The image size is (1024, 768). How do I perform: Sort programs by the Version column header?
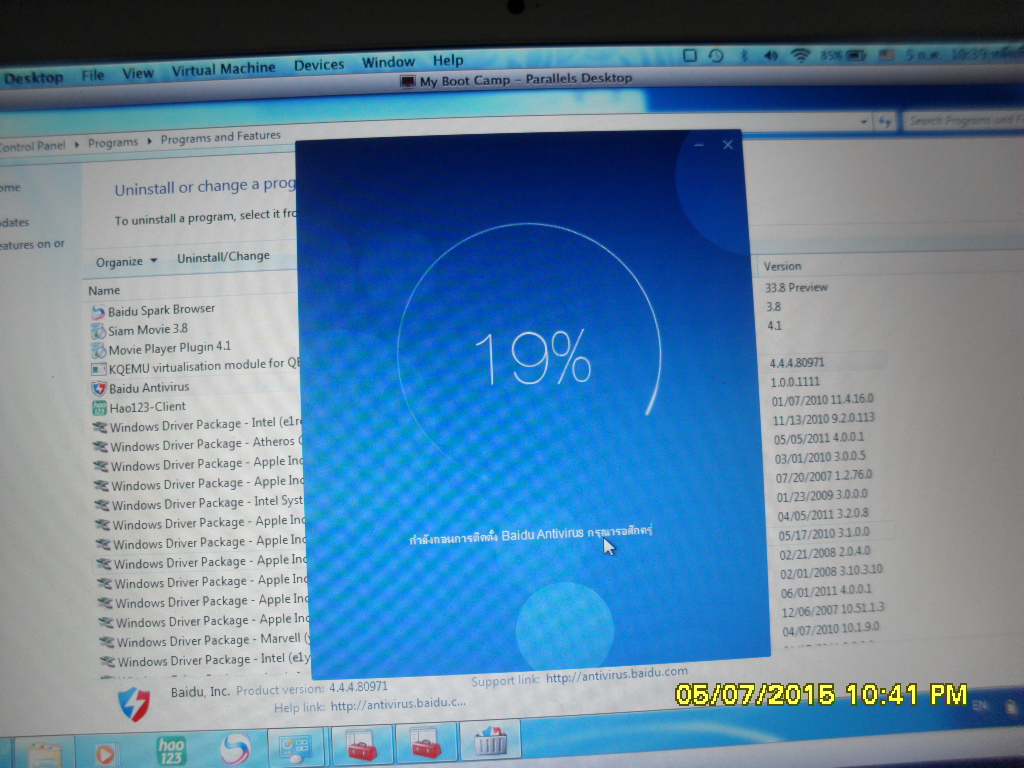click(782, 266)
